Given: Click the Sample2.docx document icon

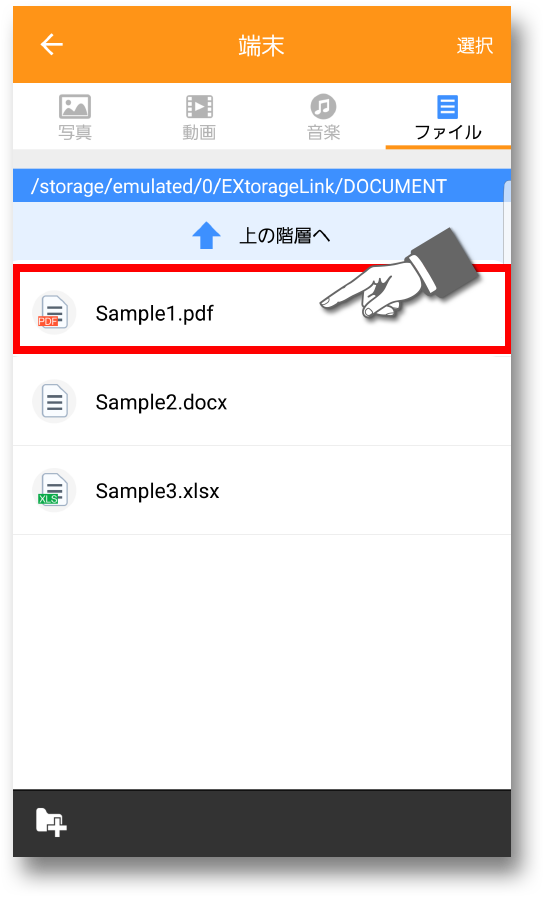Looking at the screenshot, I should coord(54,401).
